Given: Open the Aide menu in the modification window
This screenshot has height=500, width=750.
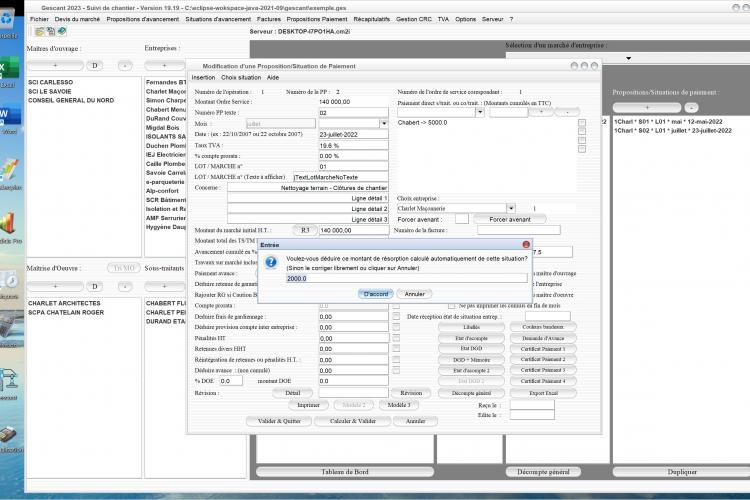Looking at the screenshot, I should point(273,78).
